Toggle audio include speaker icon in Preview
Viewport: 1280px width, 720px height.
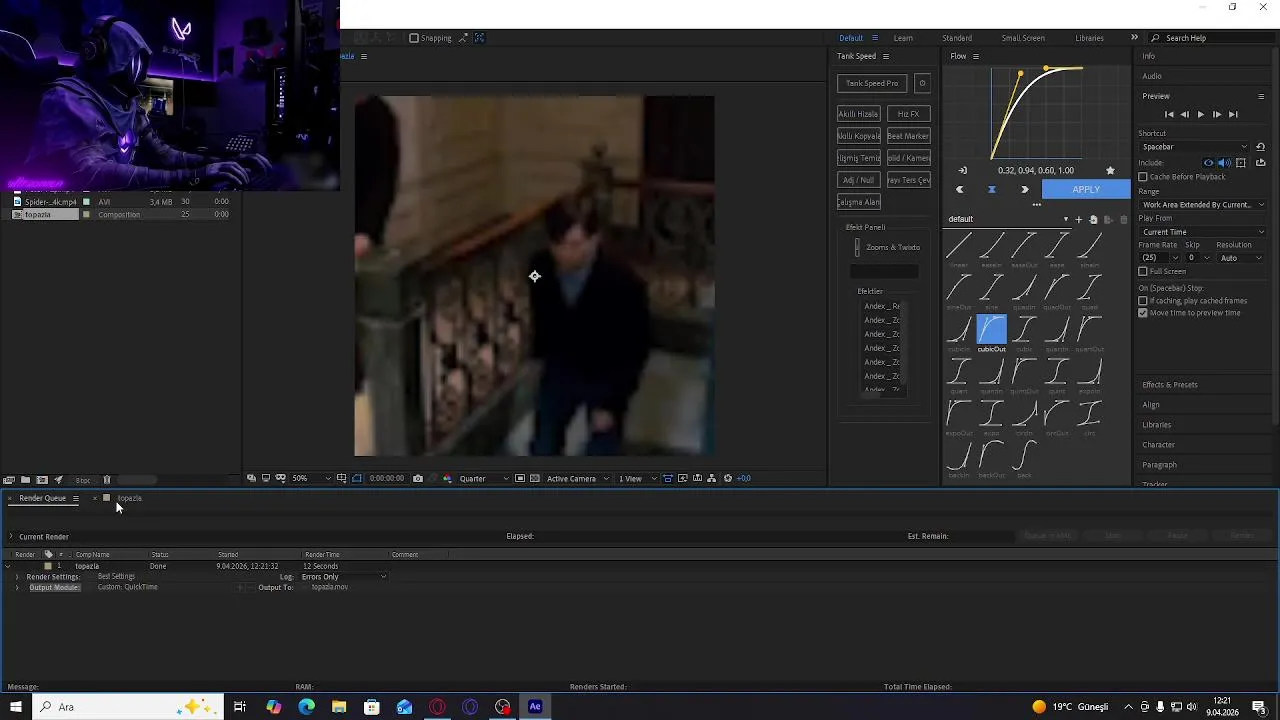pyautogui.click(x=1224, y=163)
